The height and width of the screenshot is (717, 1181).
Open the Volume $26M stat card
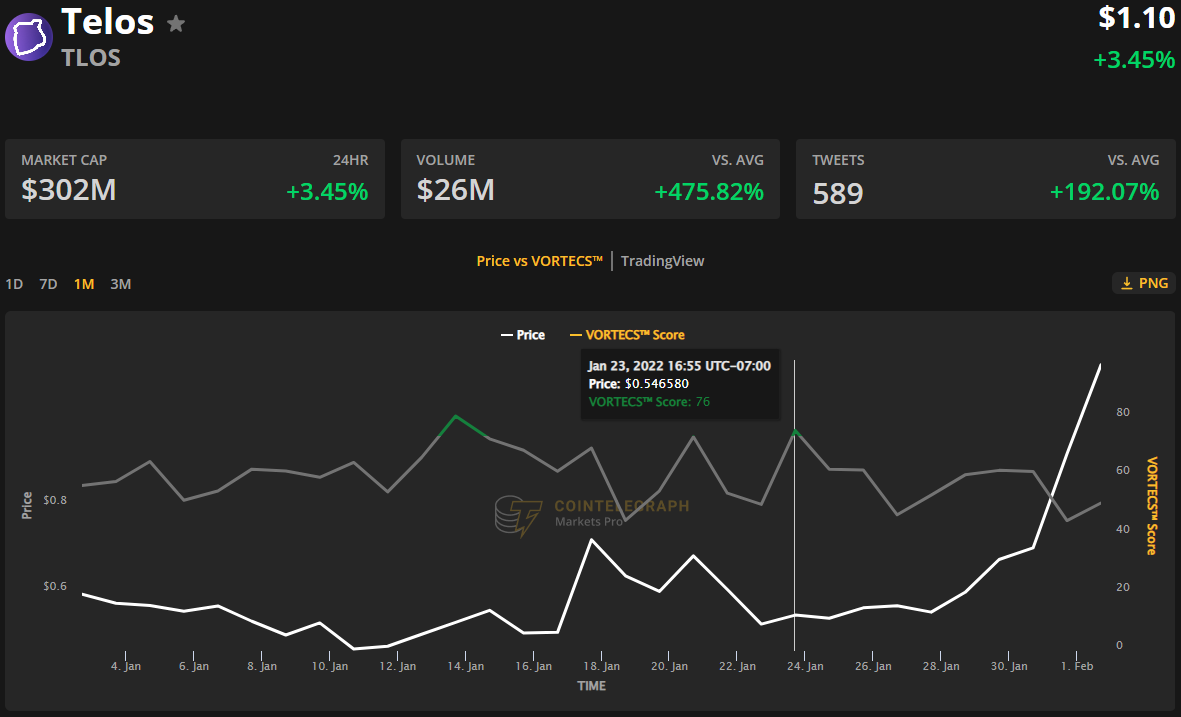point(590,179)
